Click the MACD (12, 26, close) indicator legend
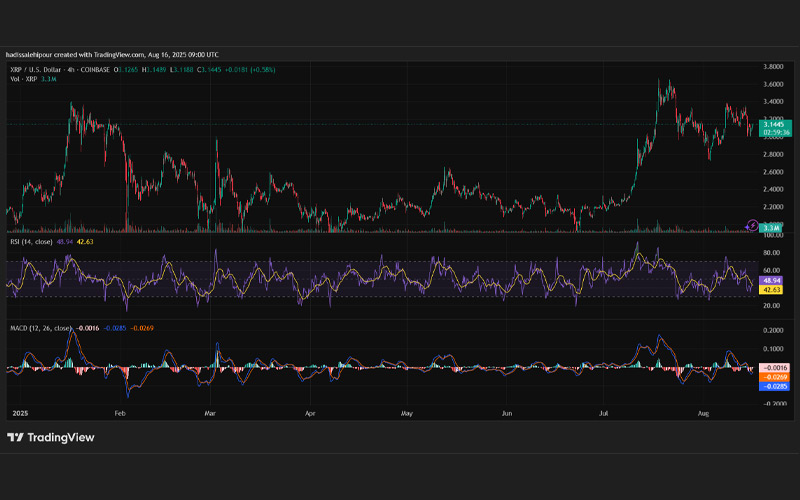Image resolution: width=800 pixels, height=500 pixels. 41,328
